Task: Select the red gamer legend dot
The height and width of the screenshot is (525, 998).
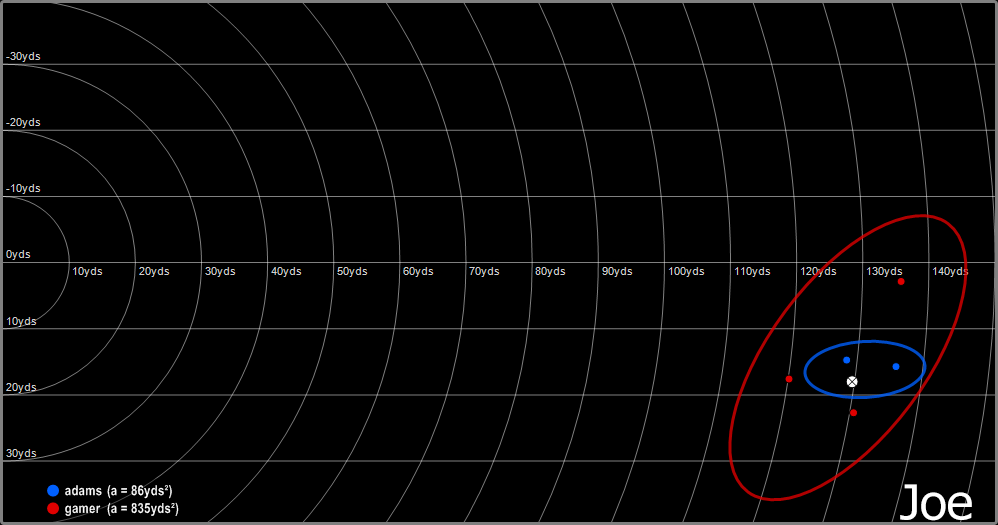Action: point(53,508)
